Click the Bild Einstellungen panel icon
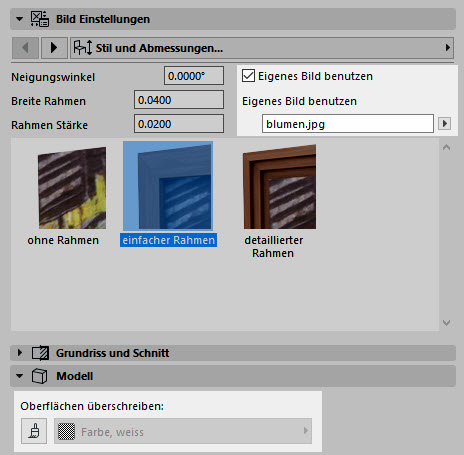The width and height of the screenshot is (464, 455). pos(40,19)
